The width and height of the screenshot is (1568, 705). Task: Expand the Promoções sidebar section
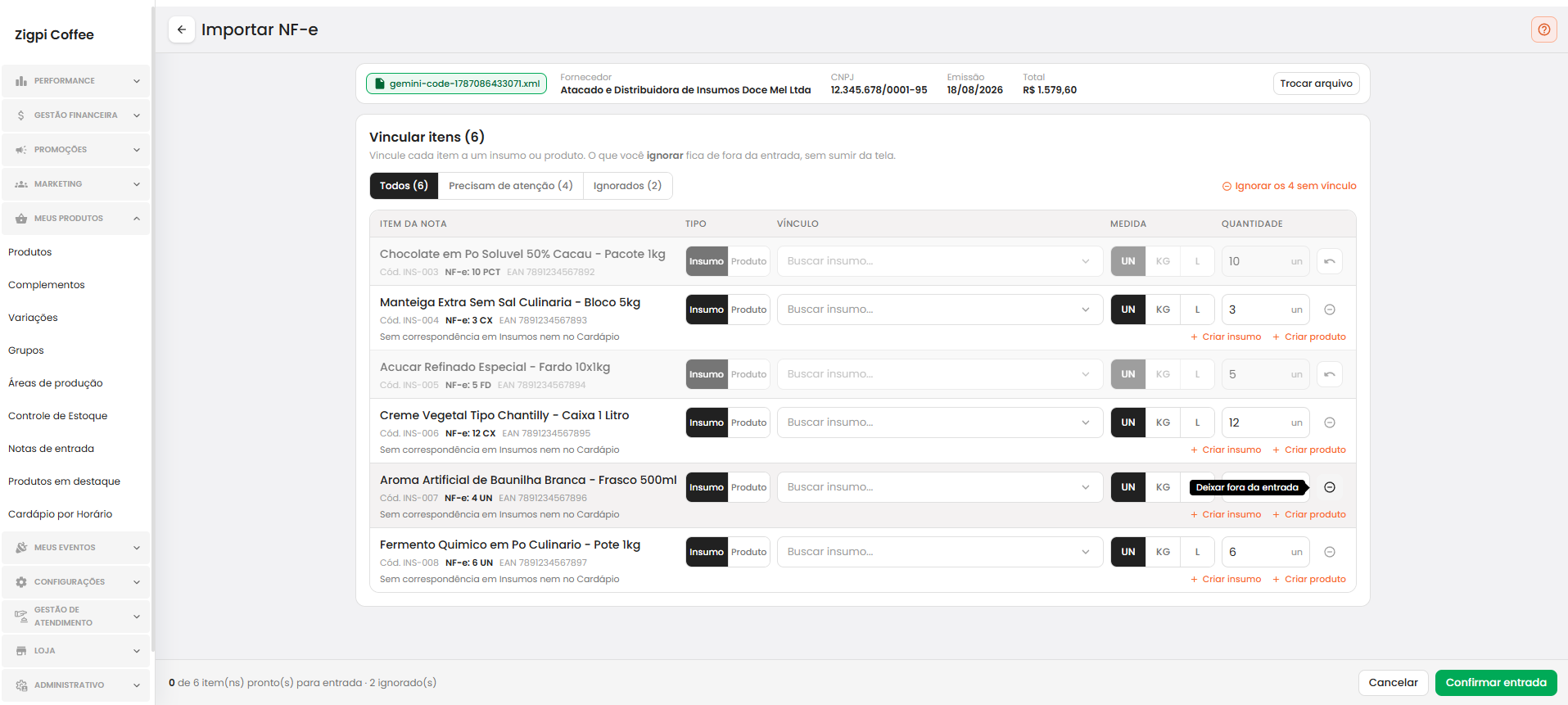(x=76, y=150)
